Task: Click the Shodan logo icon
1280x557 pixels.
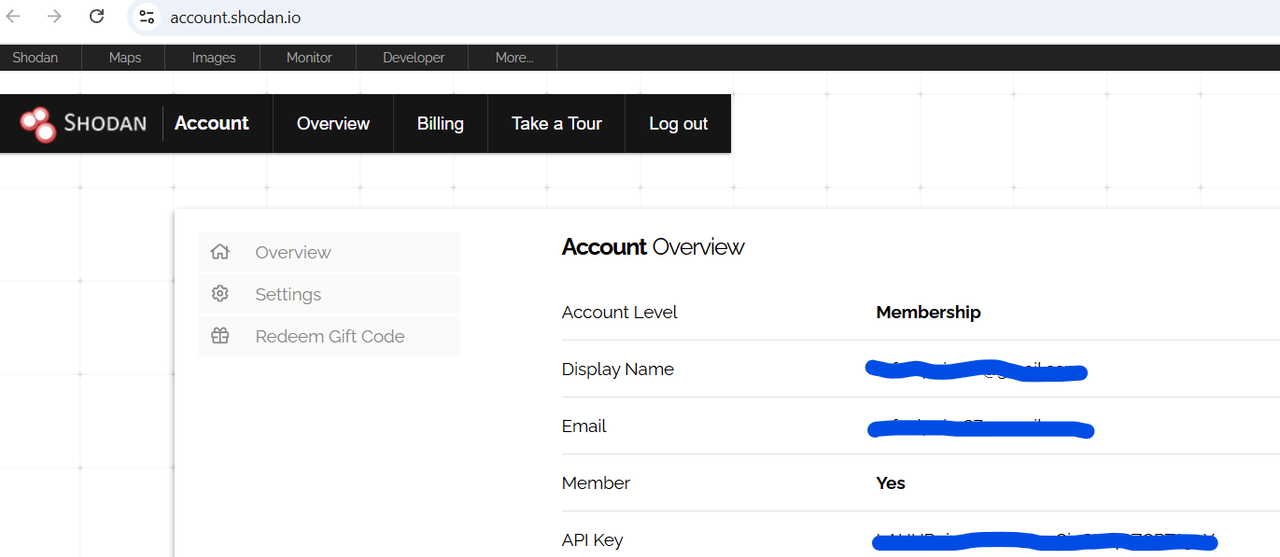Action: [38, 124]
